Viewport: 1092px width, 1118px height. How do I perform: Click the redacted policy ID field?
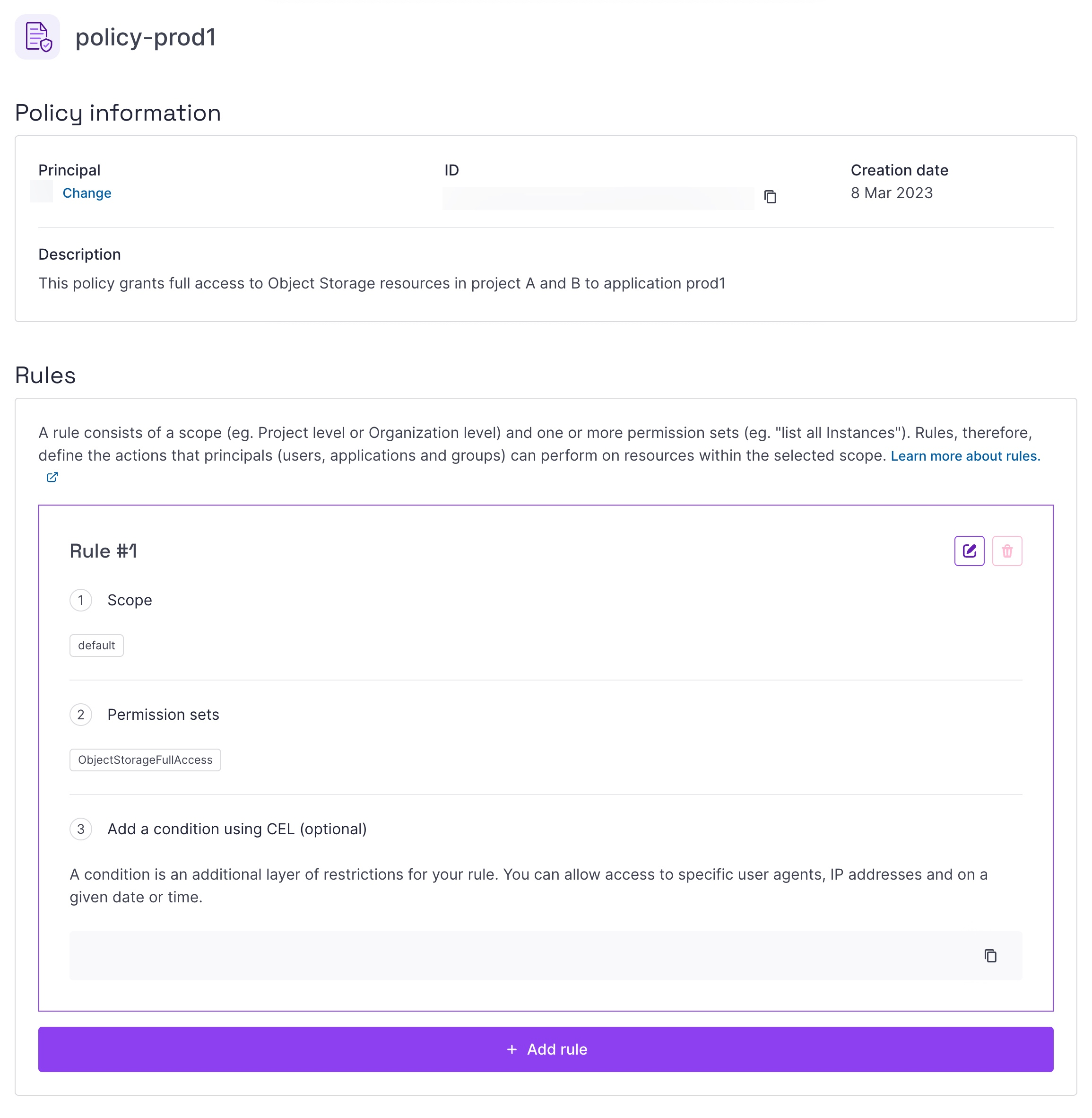coord(598,198)
